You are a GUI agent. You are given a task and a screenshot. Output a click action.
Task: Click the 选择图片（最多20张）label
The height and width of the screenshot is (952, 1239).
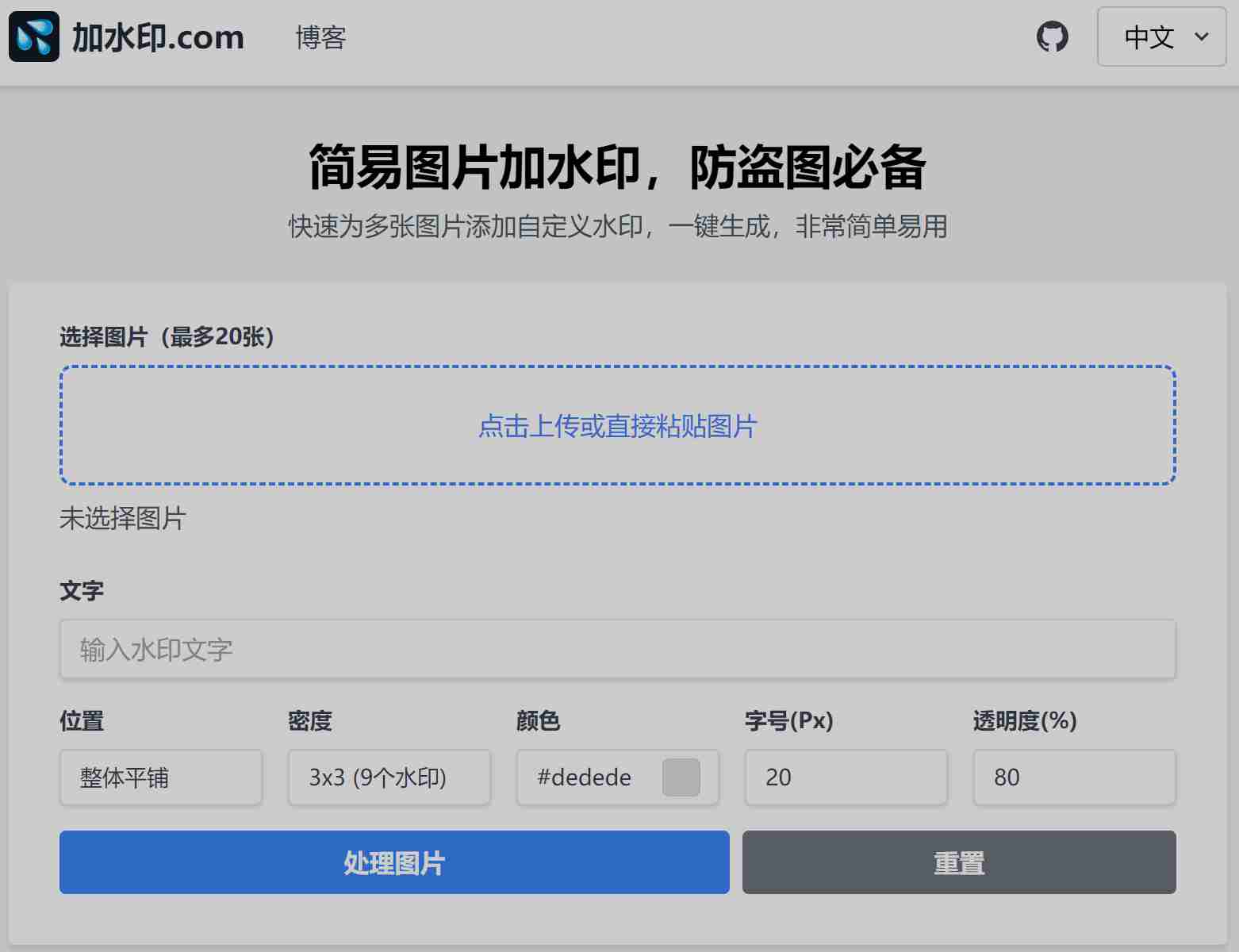click(167, 337)
